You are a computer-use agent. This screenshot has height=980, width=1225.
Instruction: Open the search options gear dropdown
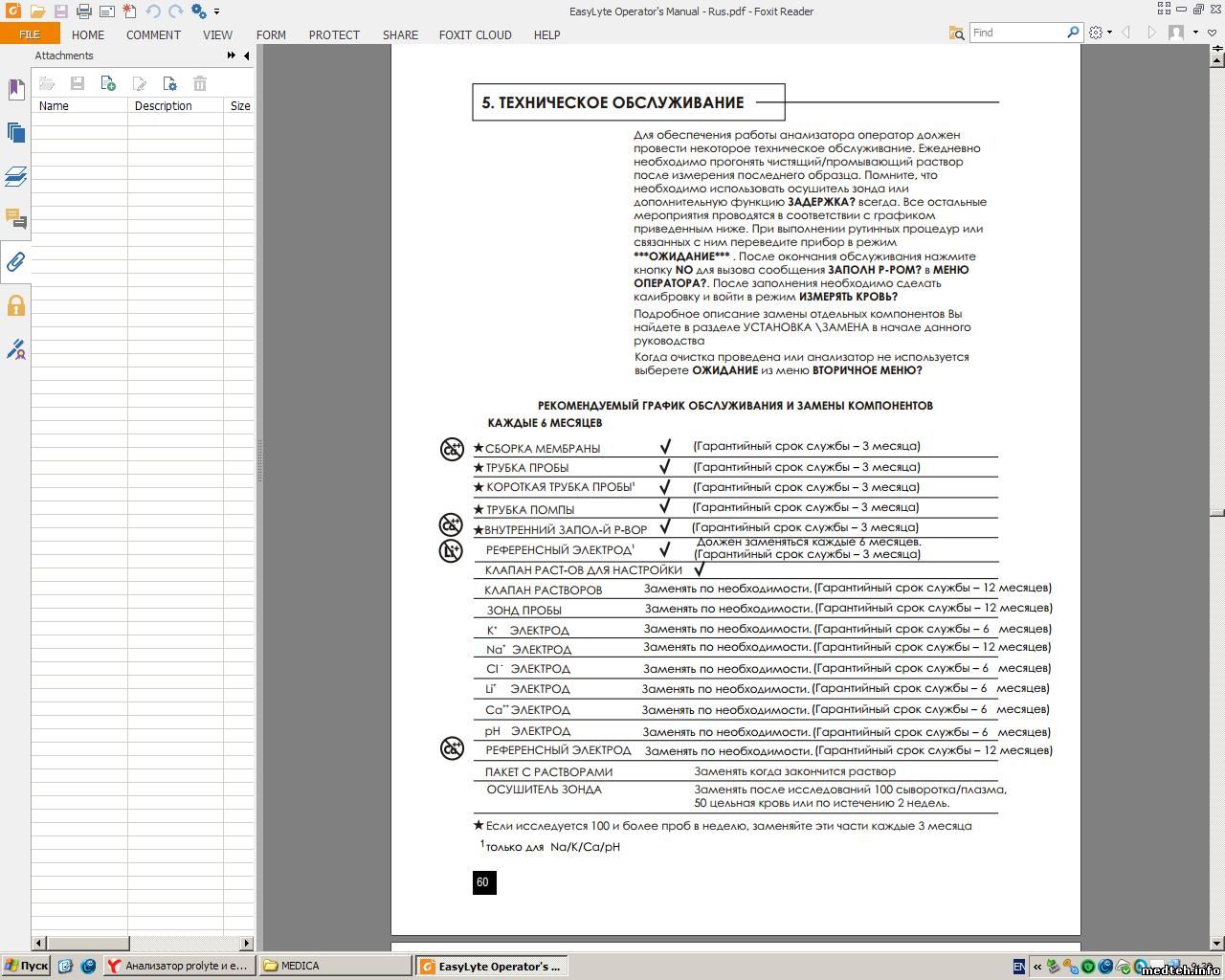point(1101,33)
